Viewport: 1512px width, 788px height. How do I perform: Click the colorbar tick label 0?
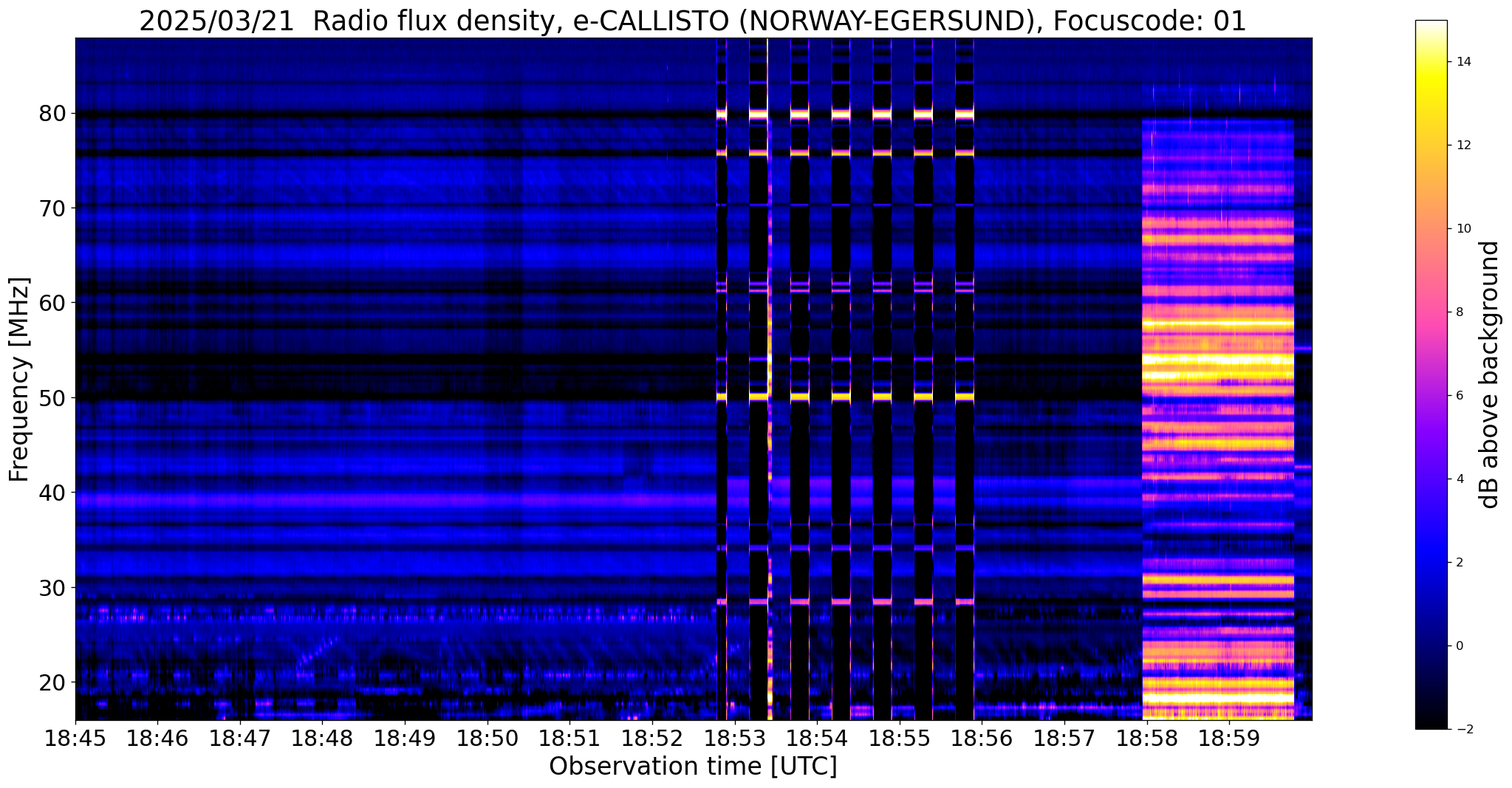1459,646
